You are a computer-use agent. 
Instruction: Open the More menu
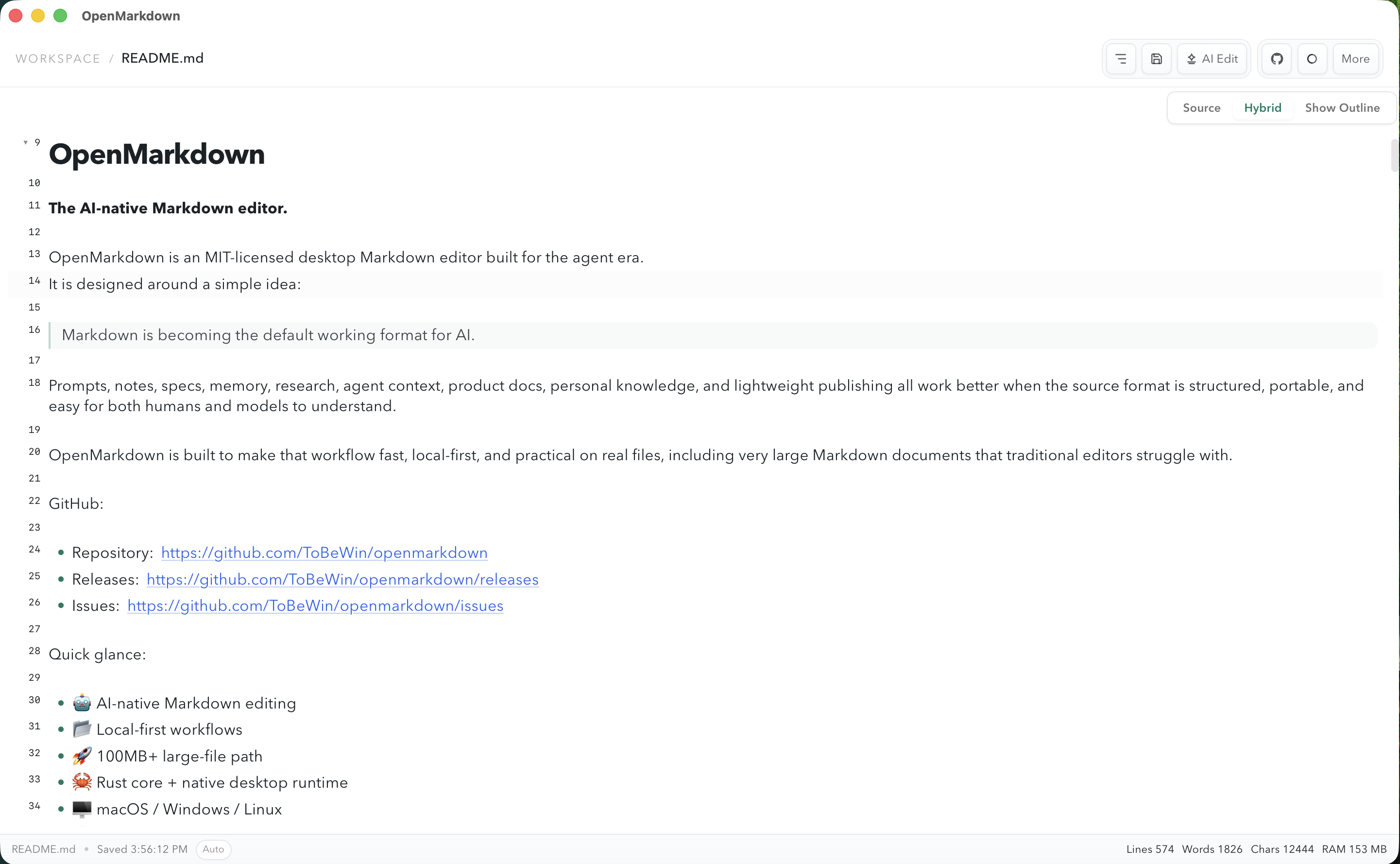tap(1356, 58)
